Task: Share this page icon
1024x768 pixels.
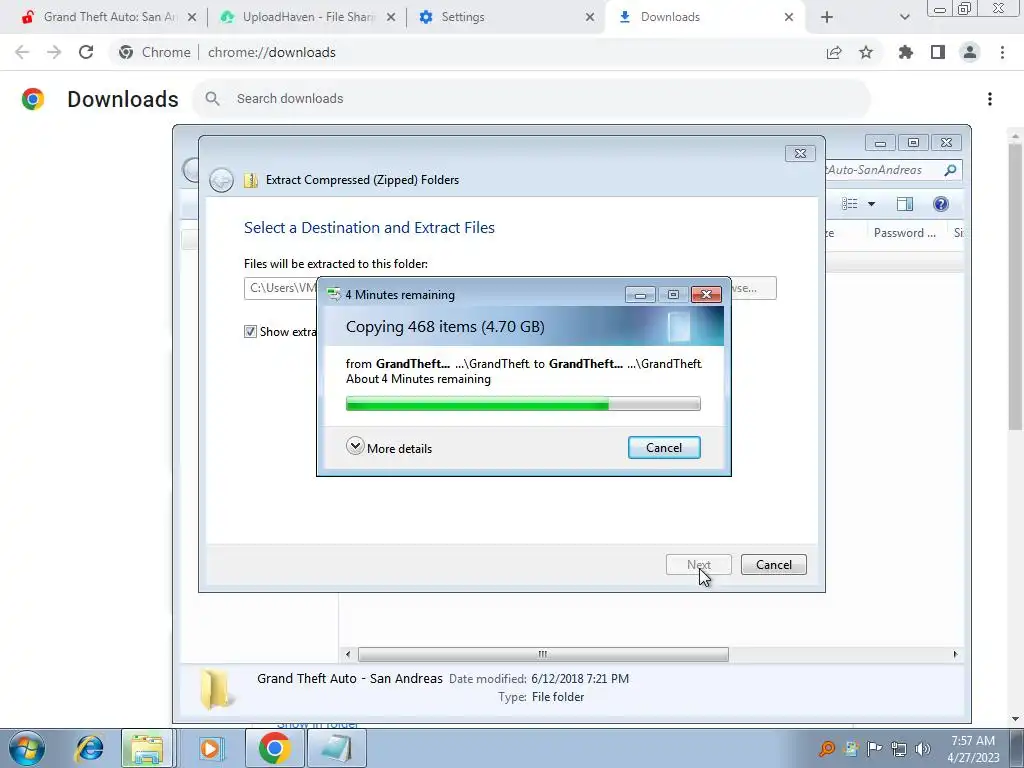Action: coord(834,52)
